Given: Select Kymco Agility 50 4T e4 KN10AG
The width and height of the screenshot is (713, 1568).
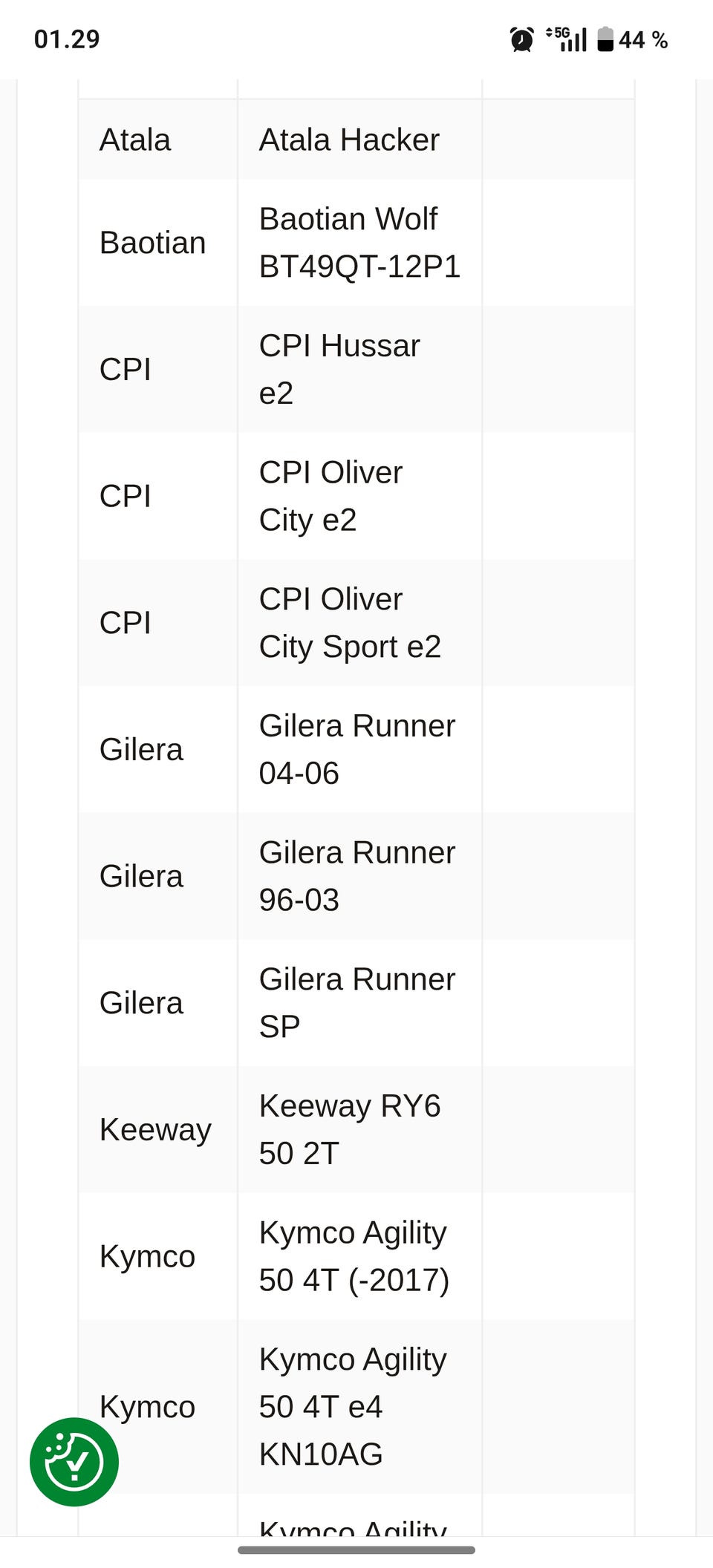Looking at the screenshot, I should pos(353,1406).
